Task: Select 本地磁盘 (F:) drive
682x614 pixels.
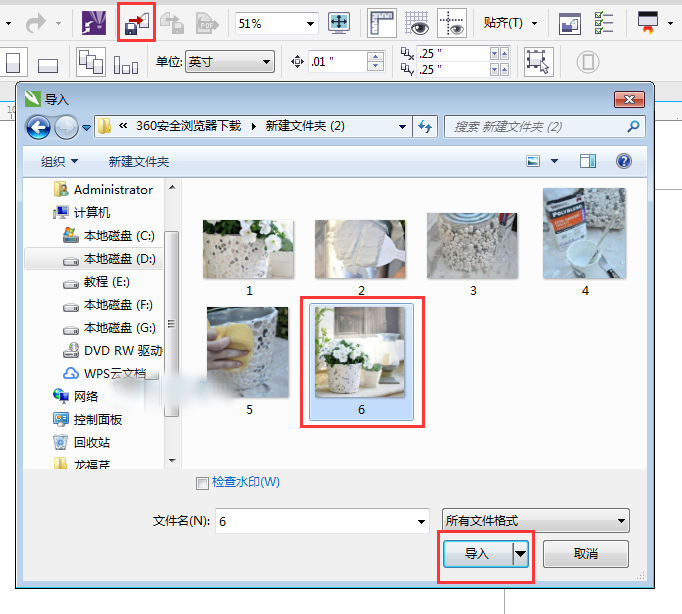Action: tap(108, 304)
